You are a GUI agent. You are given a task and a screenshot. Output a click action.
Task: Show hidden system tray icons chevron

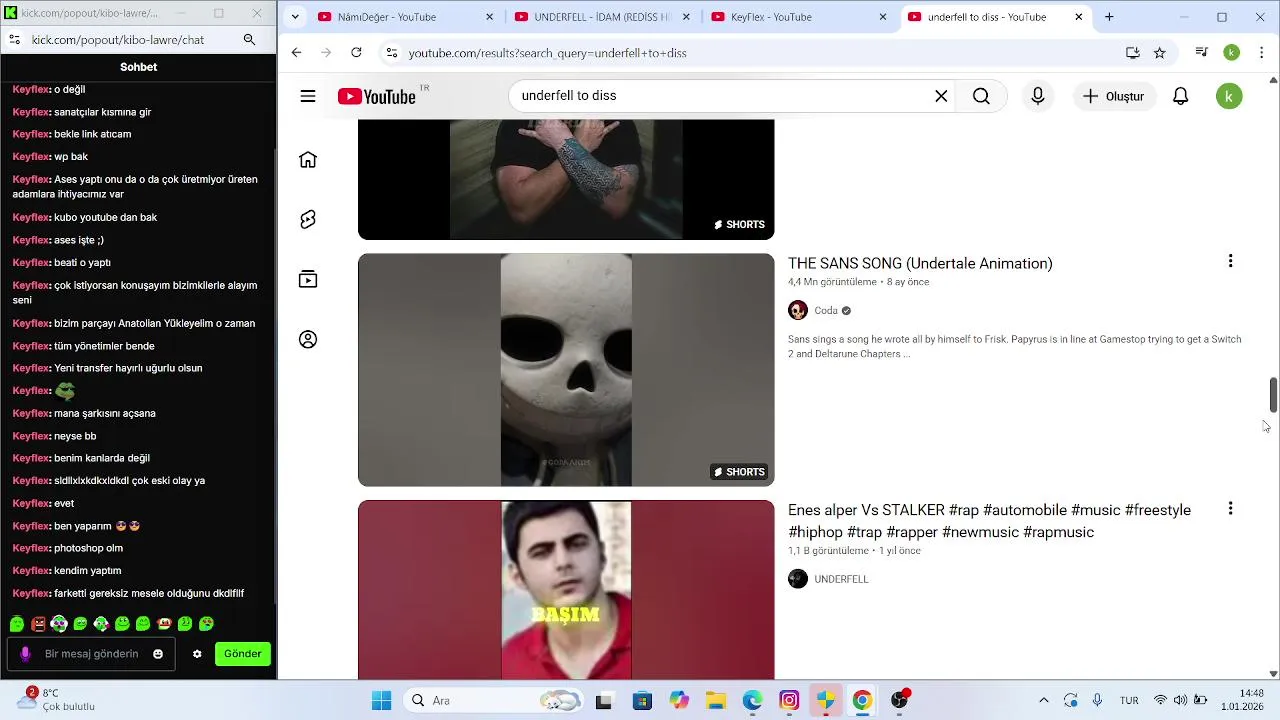coord(1044,700)
